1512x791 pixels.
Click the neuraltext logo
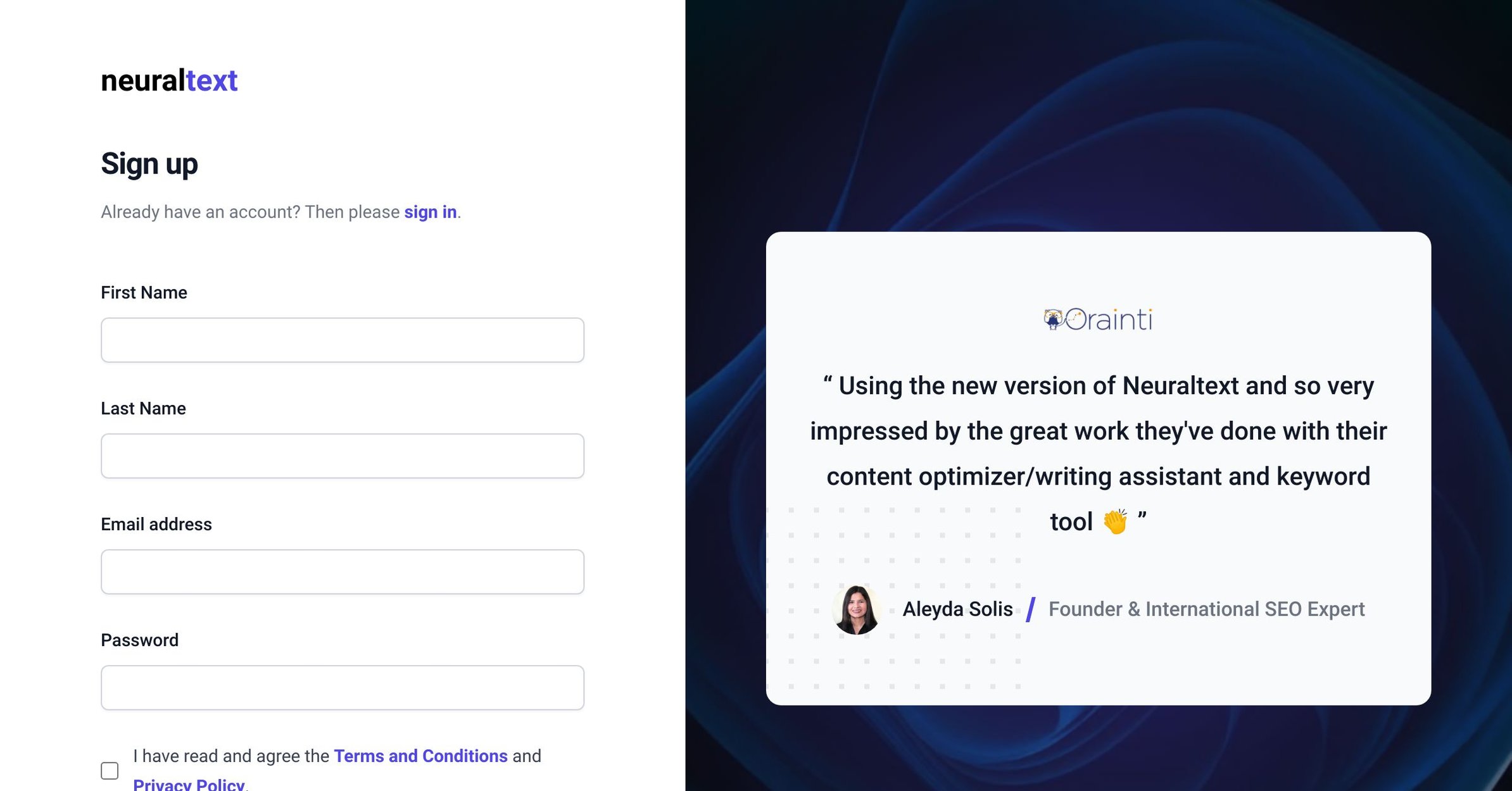coord(169,81)
